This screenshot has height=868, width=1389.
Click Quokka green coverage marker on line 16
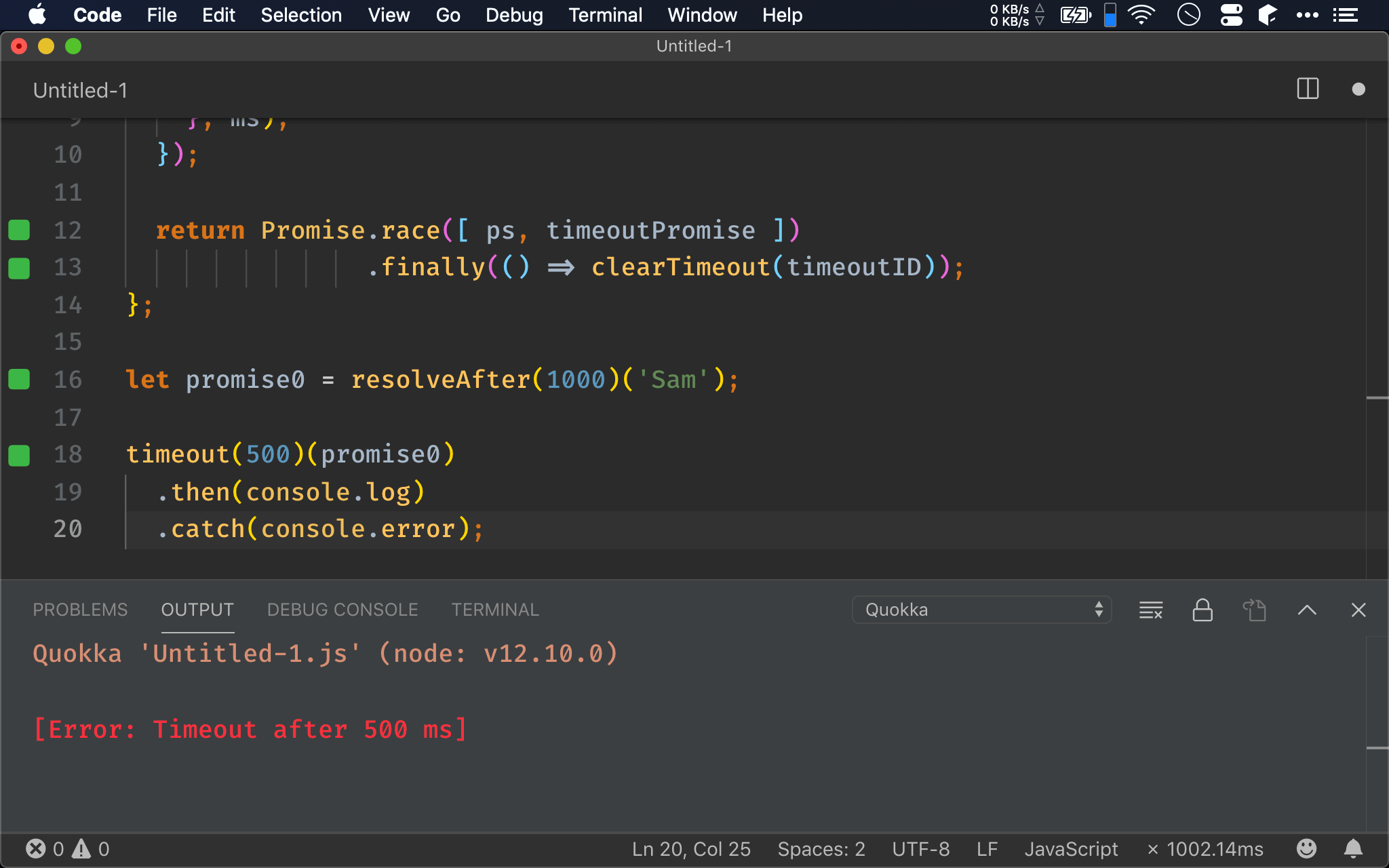pyautogui.click(x=19, y=379)
